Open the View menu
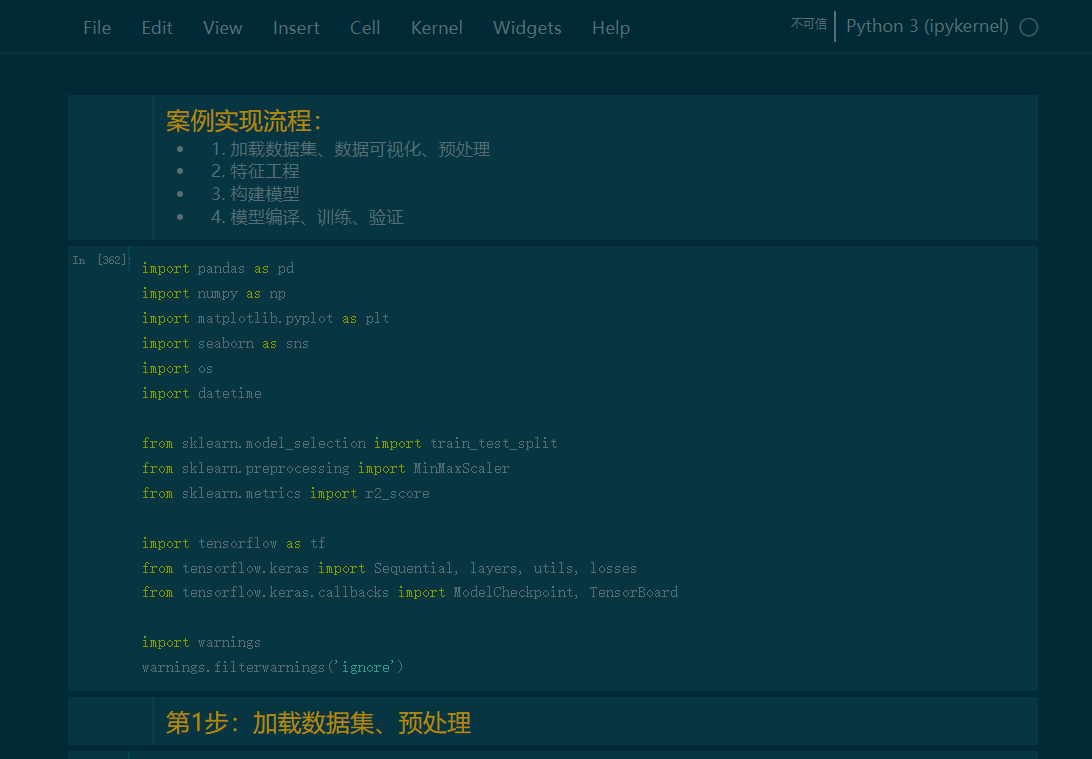 pos(223,28)
